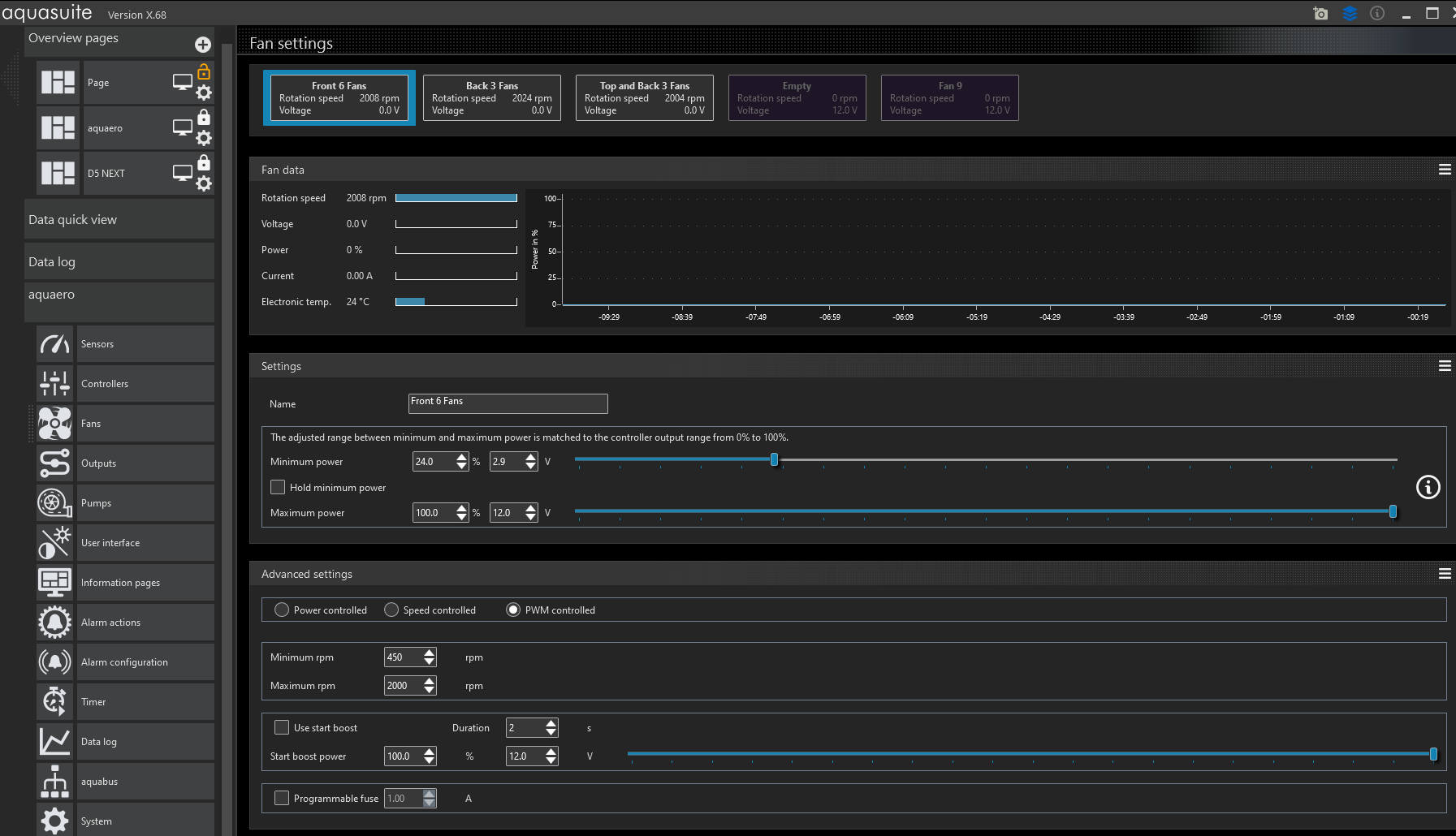This screenshot has width=1456, height=836.
Task: Open settings gear for D5 NEXT page
Action: click(204, 183)
